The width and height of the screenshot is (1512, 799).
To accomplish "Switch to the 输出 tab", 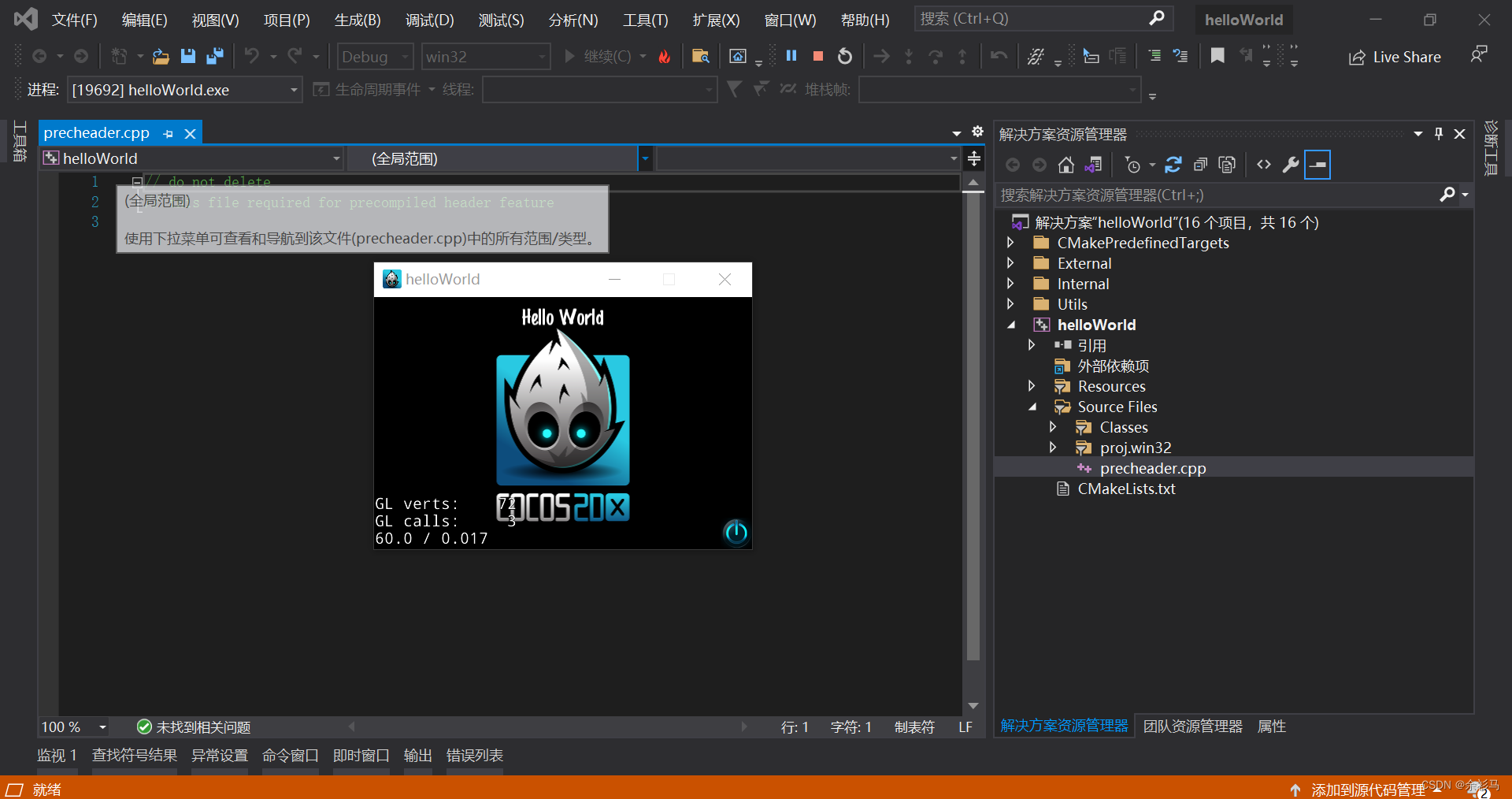I will (x=418, y=755).
